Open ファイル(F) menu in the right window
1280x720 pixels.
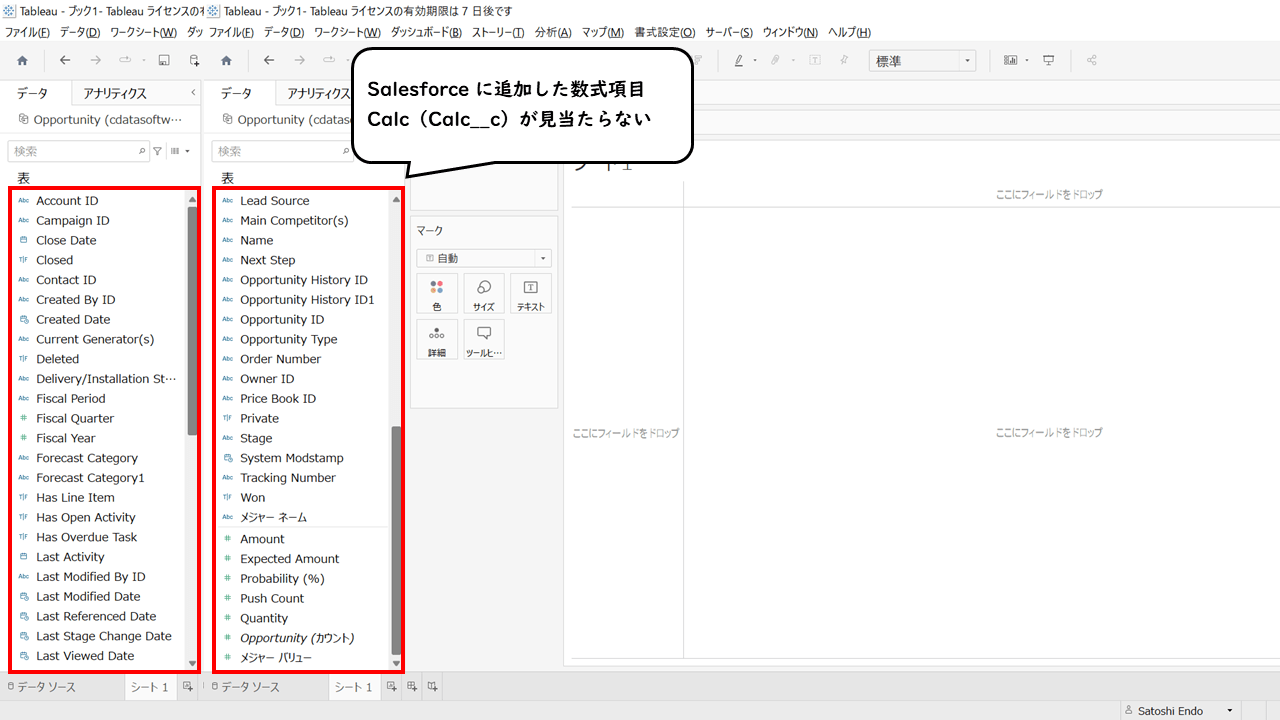pyautogui.click(x=231, y=33)
